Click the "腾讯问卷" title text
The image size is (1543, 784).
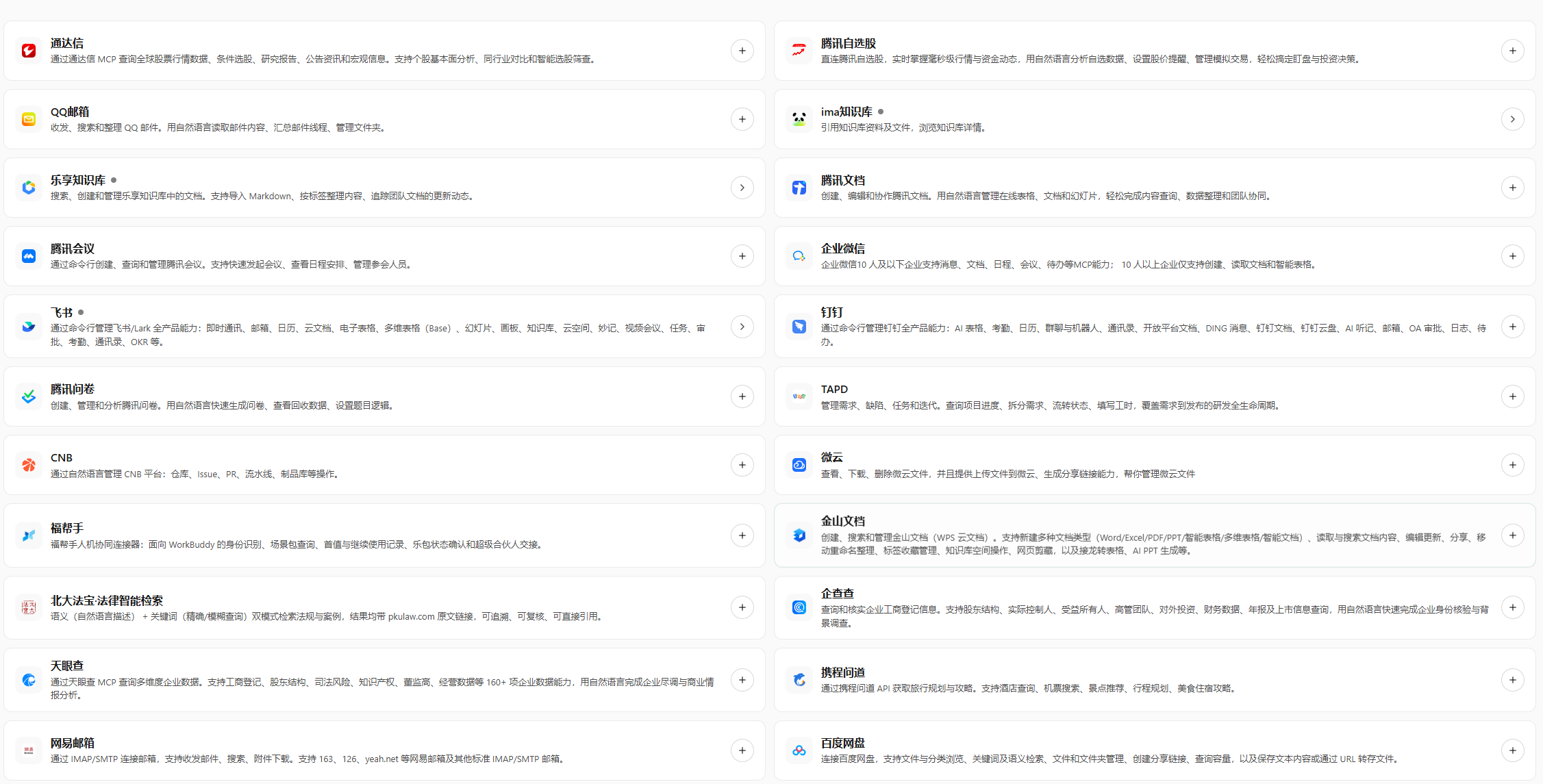tap(73, 389)
